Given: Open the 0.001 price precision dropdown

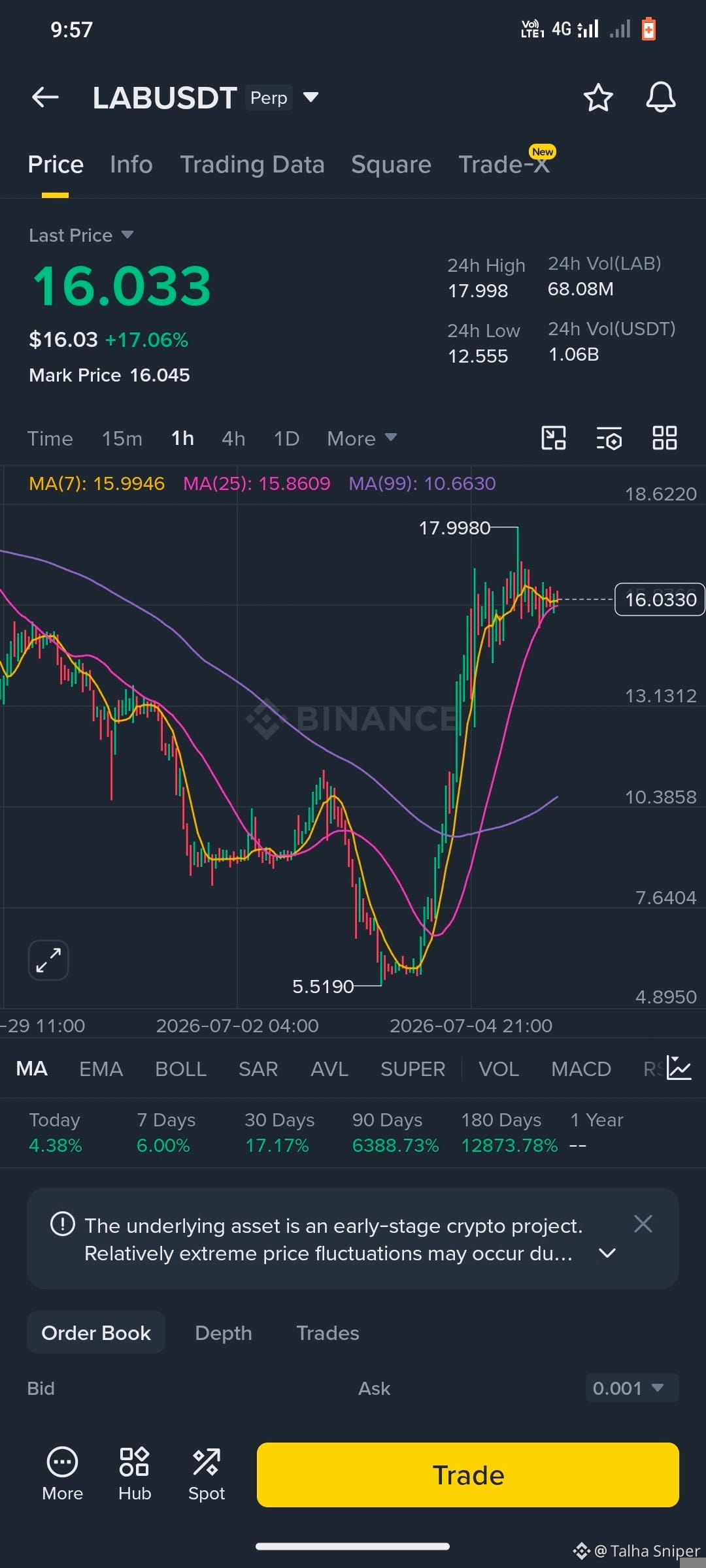Looking at the screenshot, I should (631, 1388).
